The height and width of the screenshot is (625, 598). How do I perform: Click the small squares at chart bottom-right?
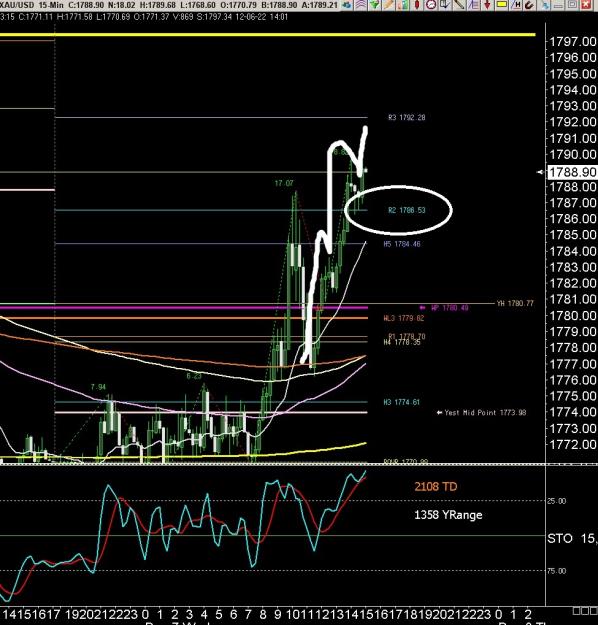click(x=585, y=611)
